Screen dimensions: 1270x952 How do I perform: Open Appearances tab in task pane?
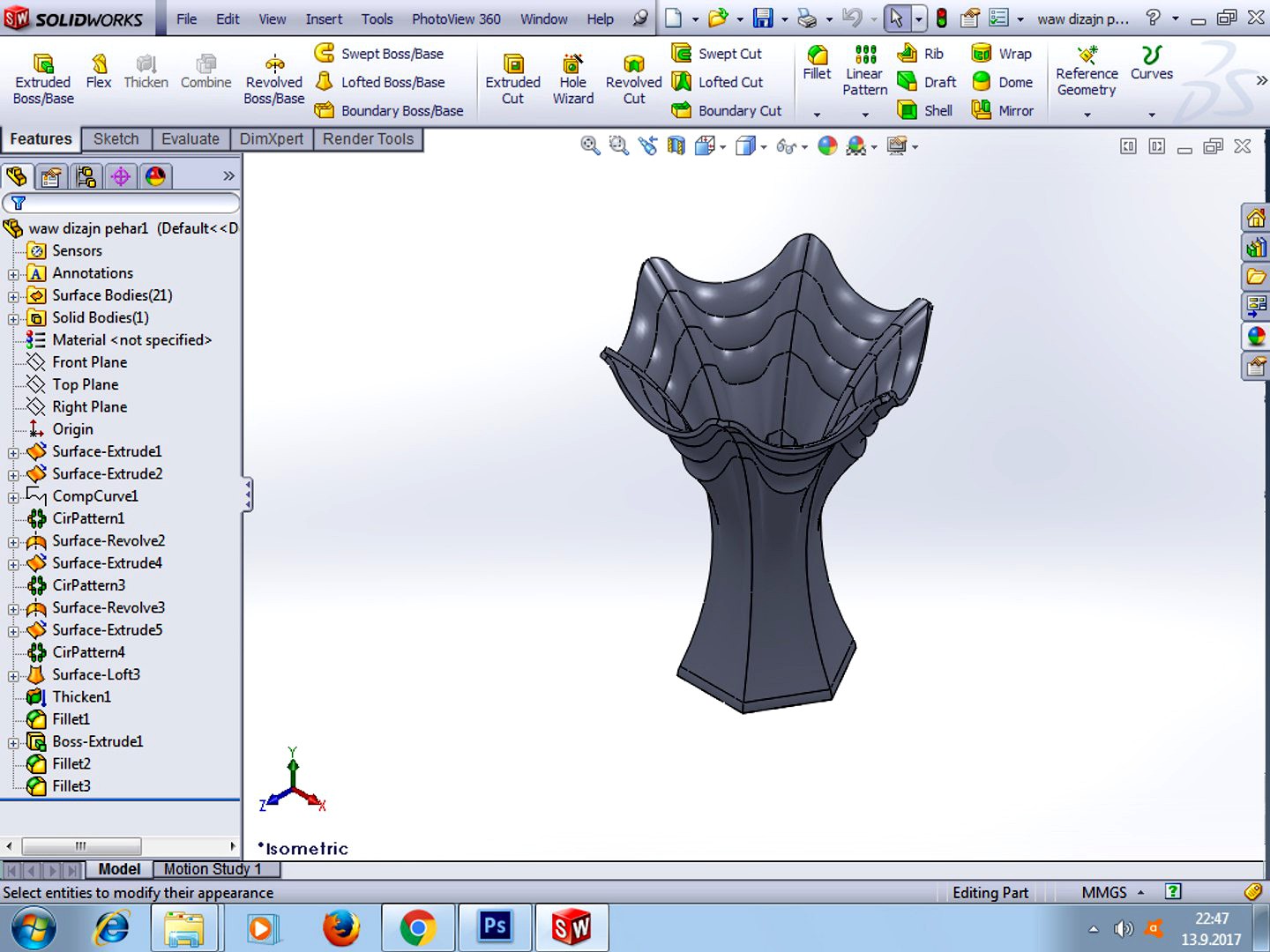click(x=1256, y=336)
